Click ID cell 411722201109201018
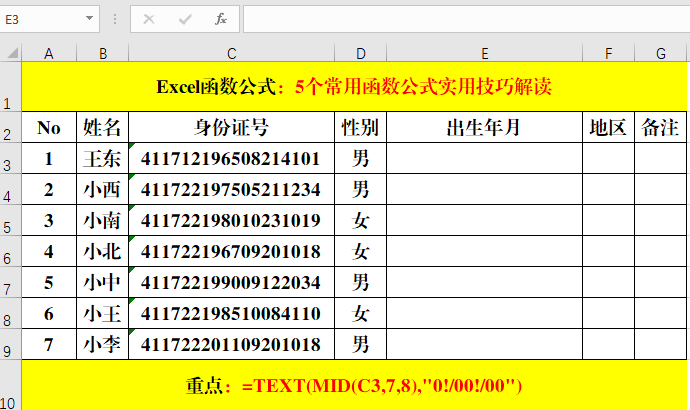 click(231, 344)
